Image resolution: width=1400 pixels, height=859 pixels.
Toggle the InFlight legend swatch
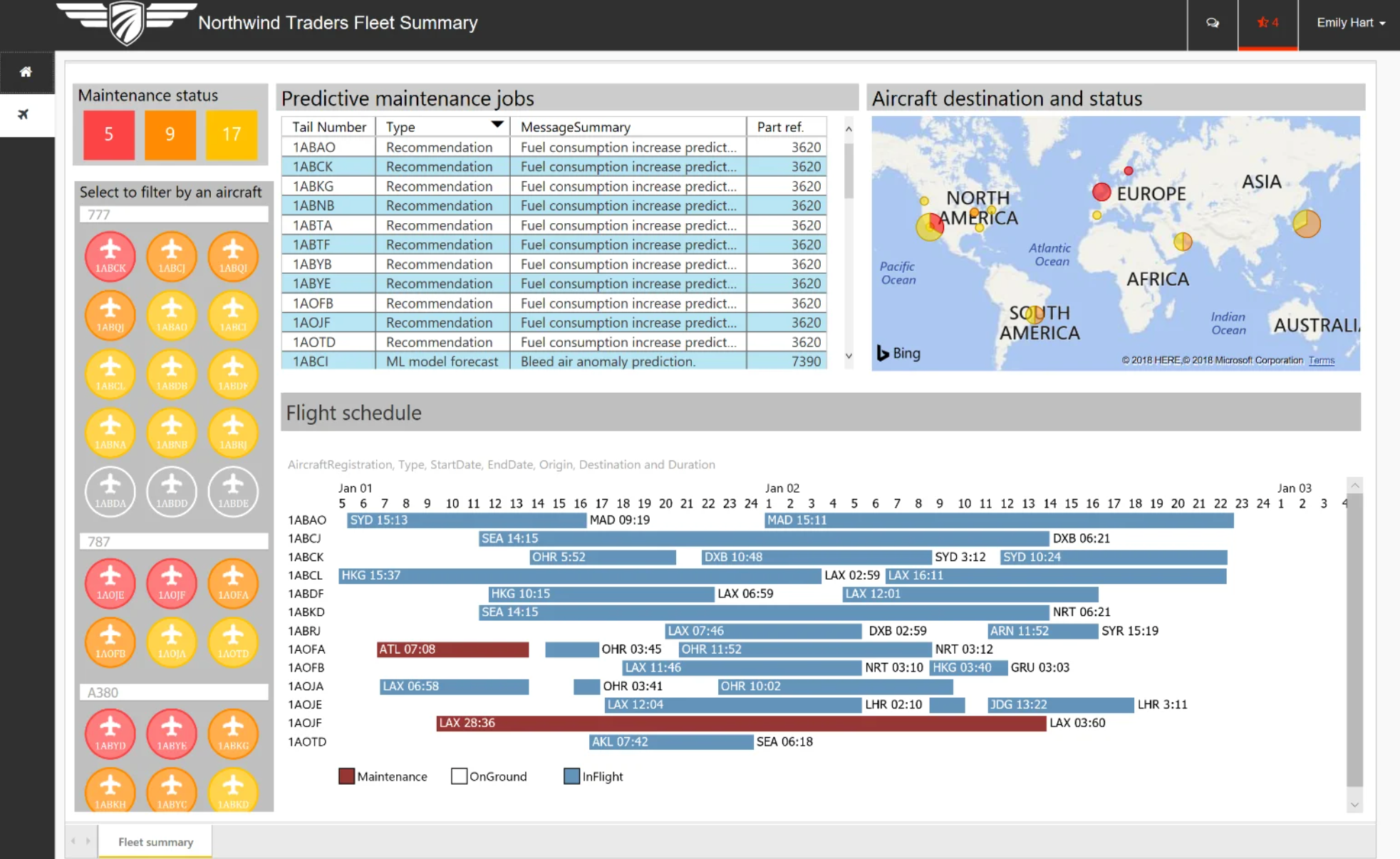click(x=571, y=776)
